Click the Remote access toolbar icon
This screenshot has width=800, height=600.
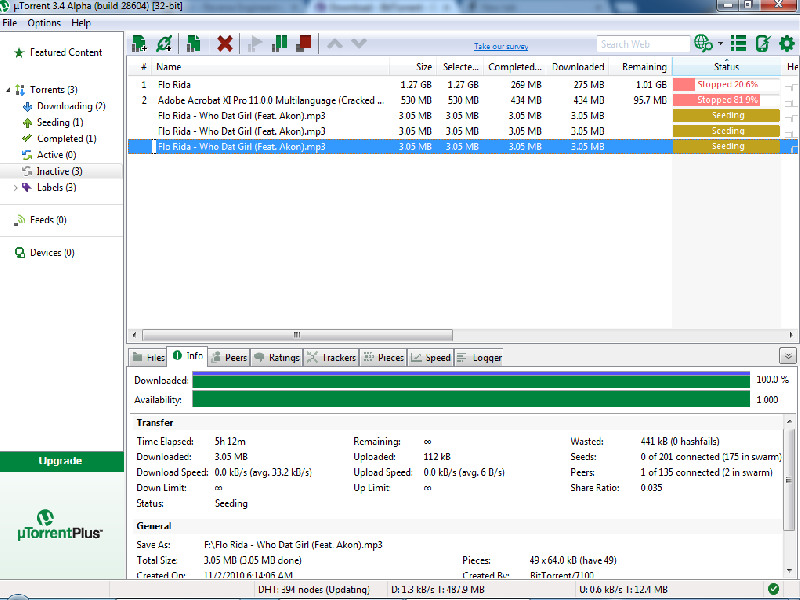click(763, 44)
